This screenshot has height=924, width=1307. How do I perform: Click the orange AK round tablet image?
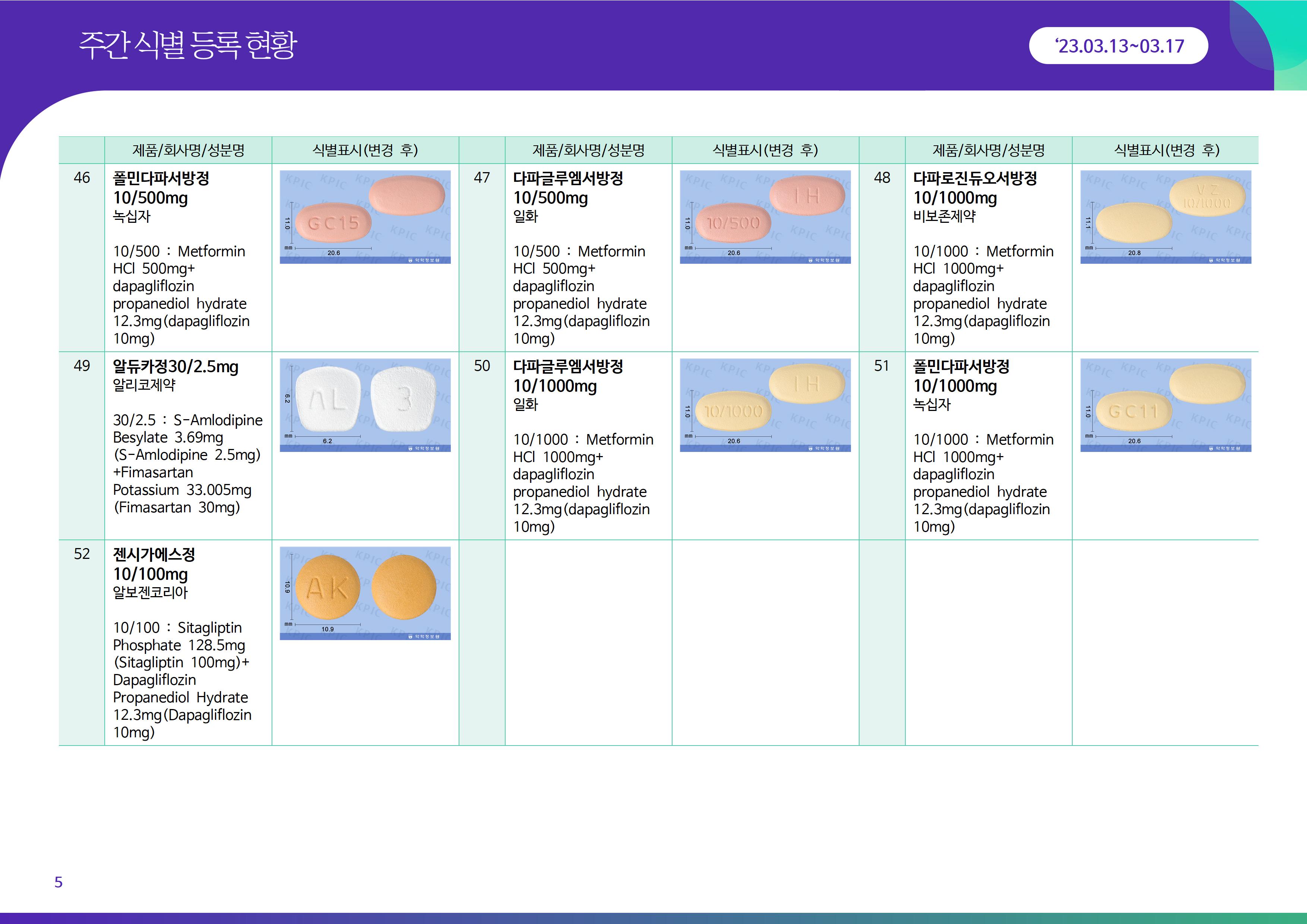pyautogui.click(x=365, y=593)
